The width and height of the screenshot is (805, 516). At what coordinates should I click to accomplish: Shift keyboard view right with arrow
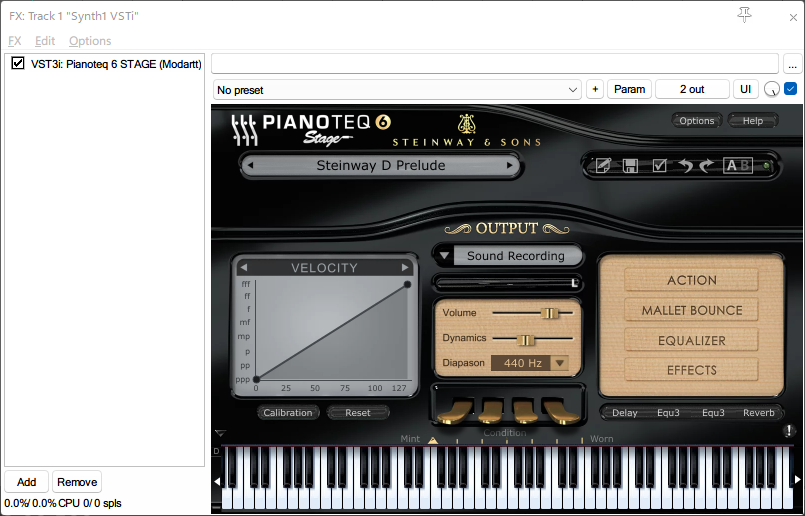click(x=798, y=480)
